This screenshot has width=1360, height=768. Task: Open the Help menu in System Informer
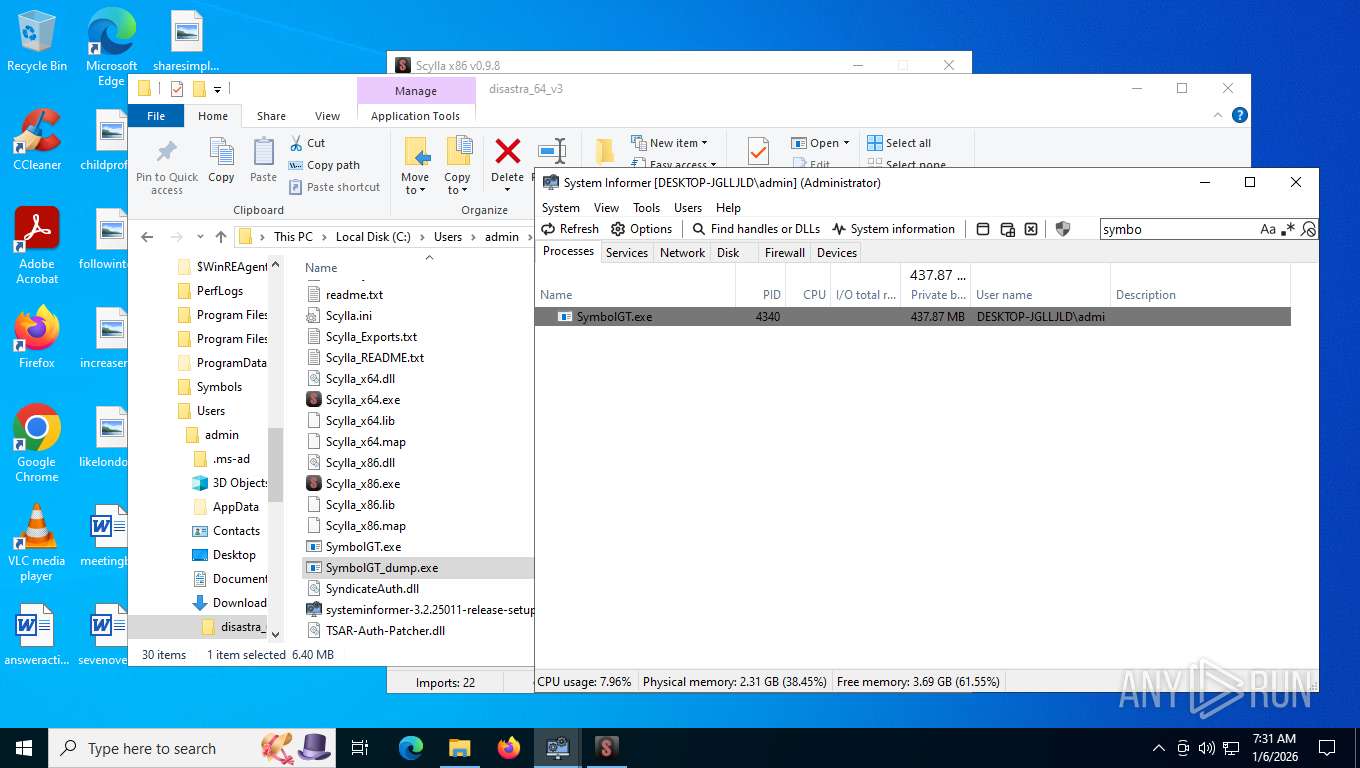pyautogui.click(x=728, y=208)
